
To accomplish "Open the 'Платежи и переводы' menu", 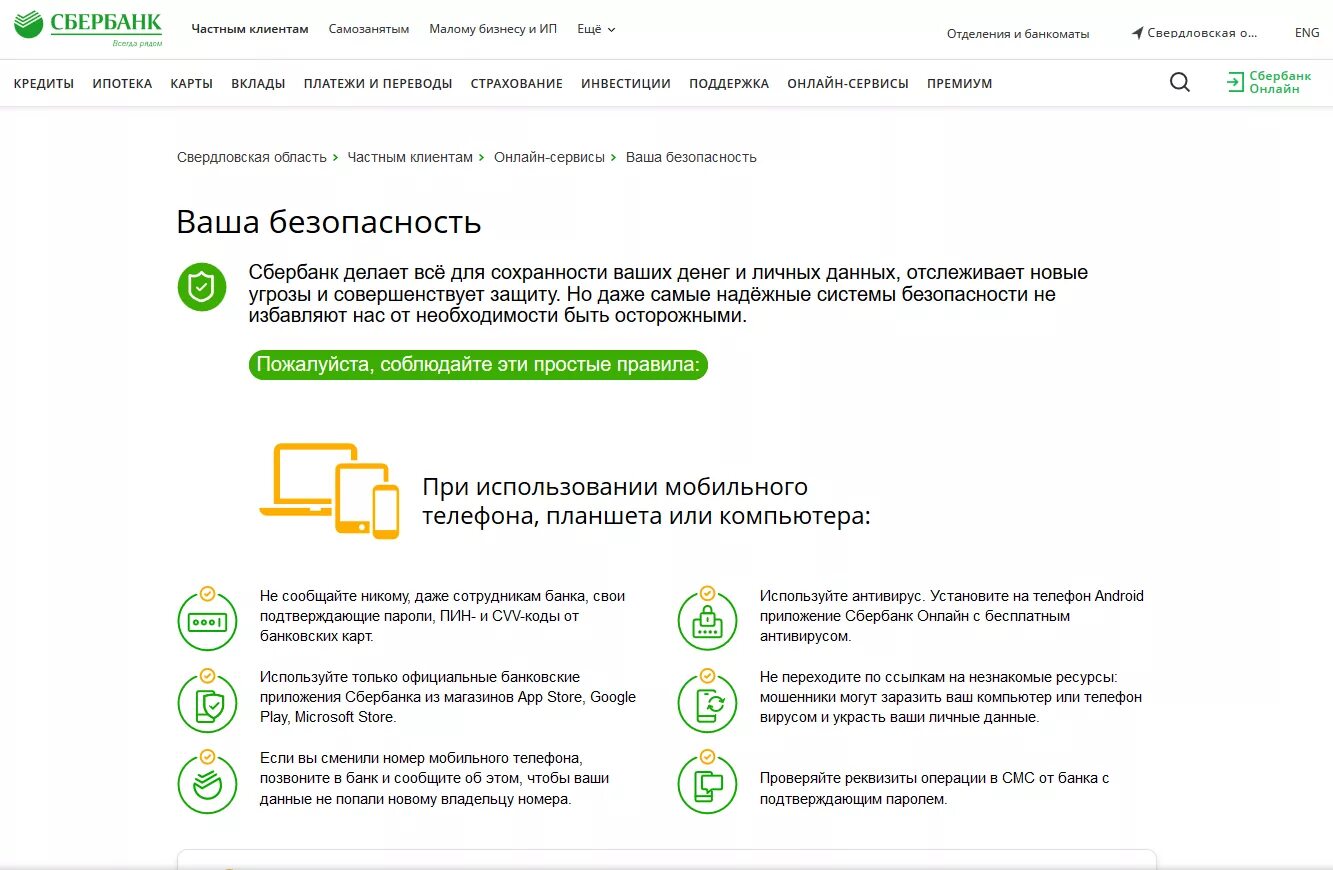I will point(378,84).
